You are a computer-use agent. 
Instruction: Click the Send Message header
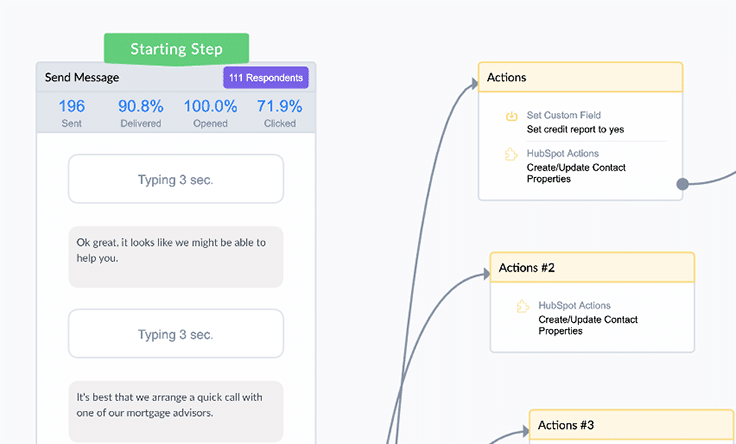click(82, 78)
